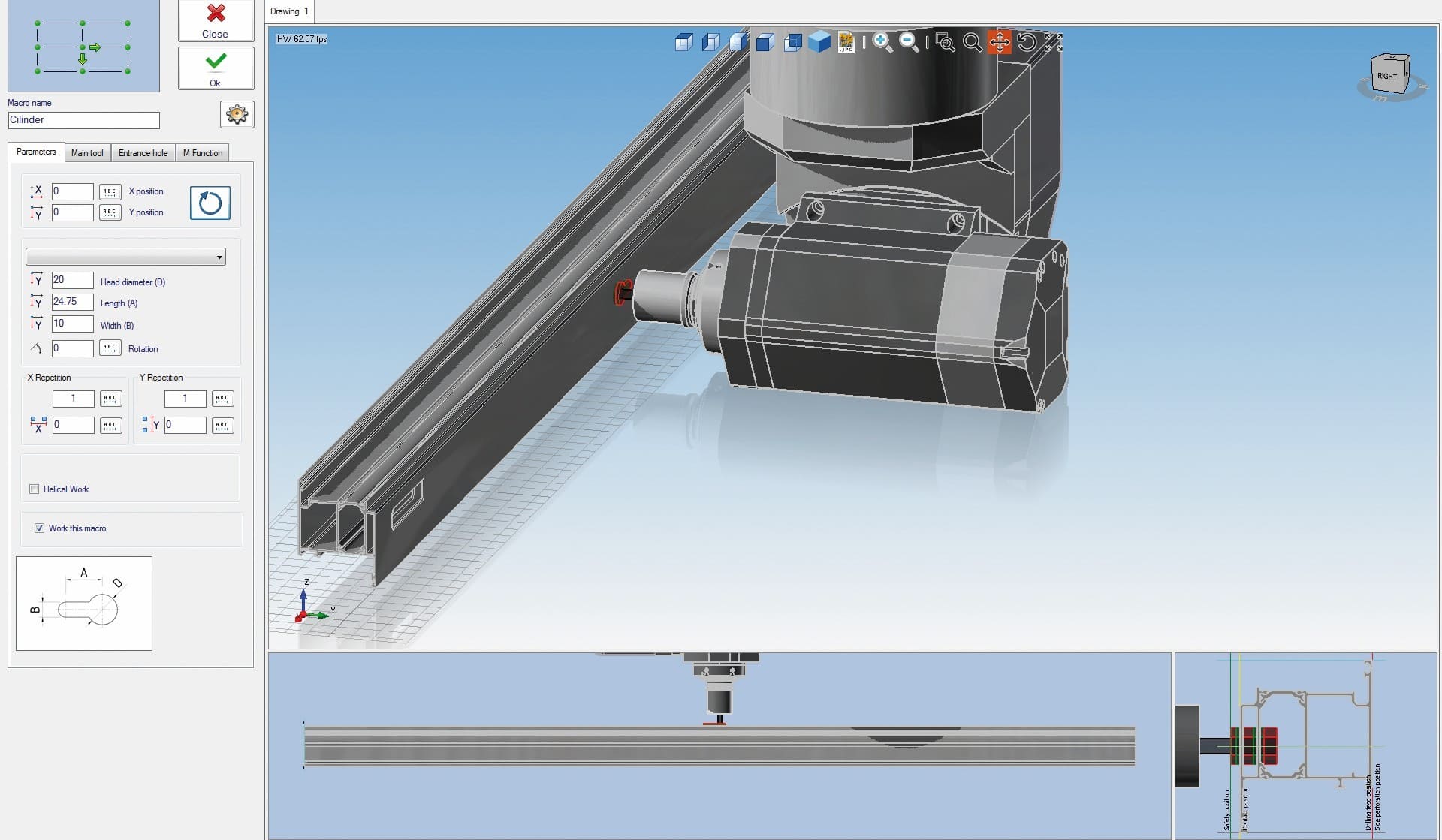Open variable picker for X repetition spacing

click(x=110, y=426)
